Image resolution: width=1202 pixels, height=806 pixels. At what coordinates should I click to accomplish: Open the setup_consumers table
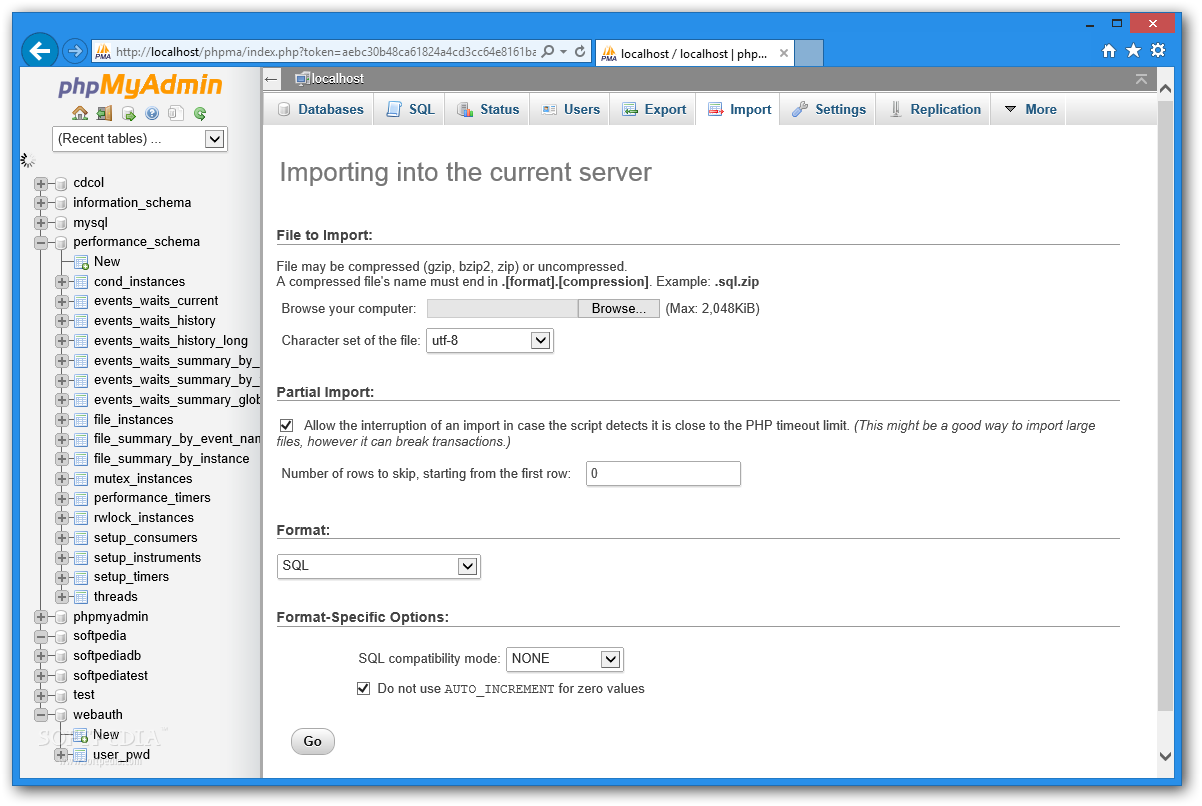click(x=146, y=538)
